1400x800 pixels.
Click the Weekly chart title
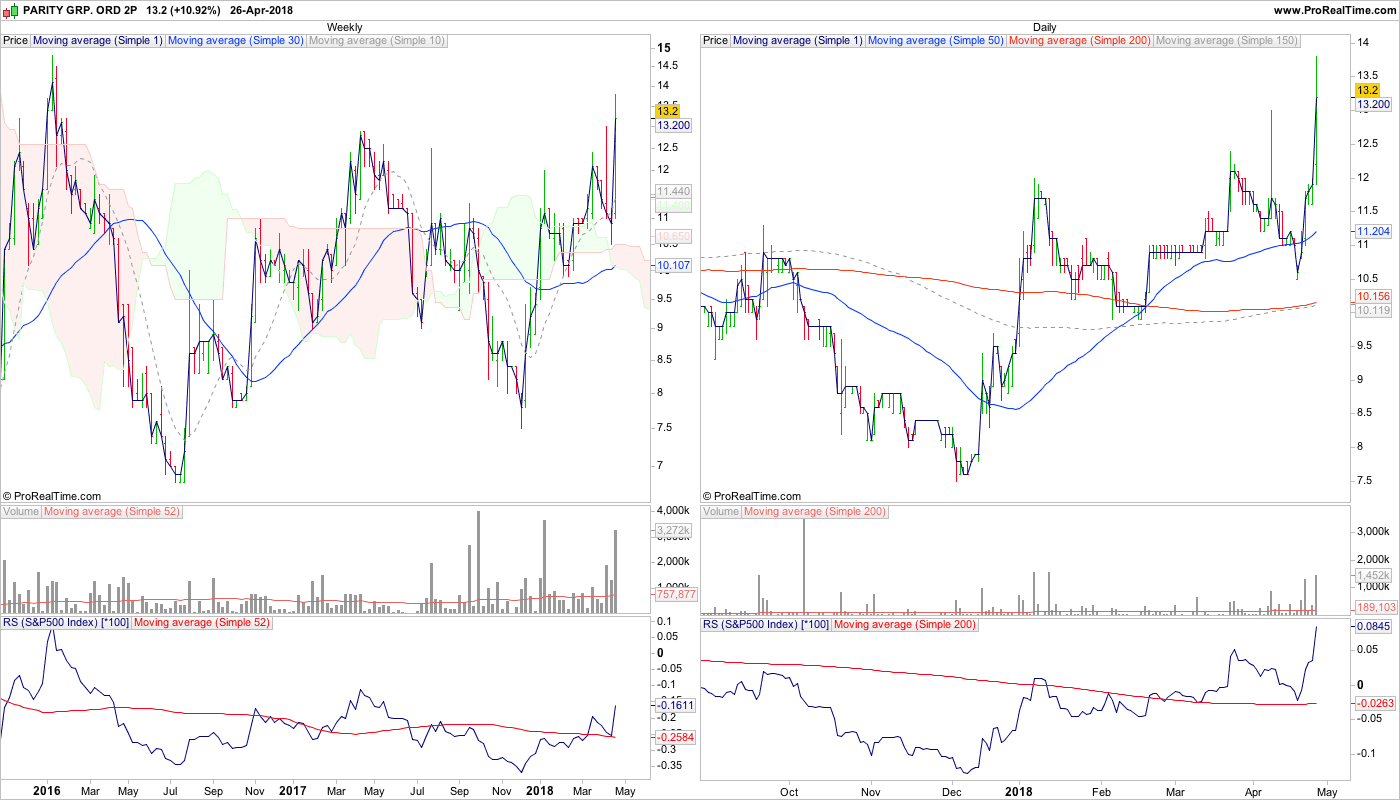point(345,27)
